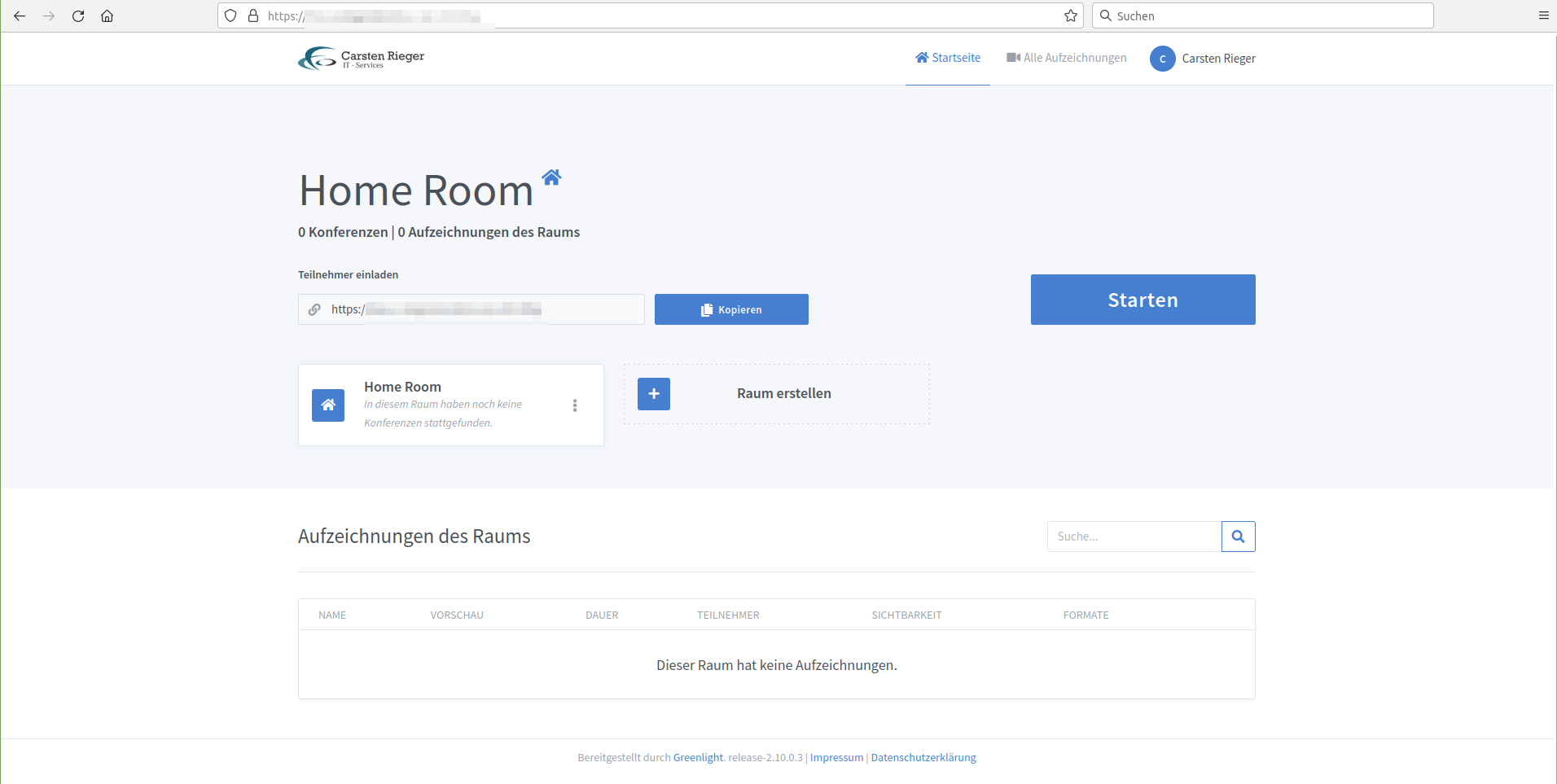Start the conference with Starten
1557x784 pixels.
tap(1143, 300)
